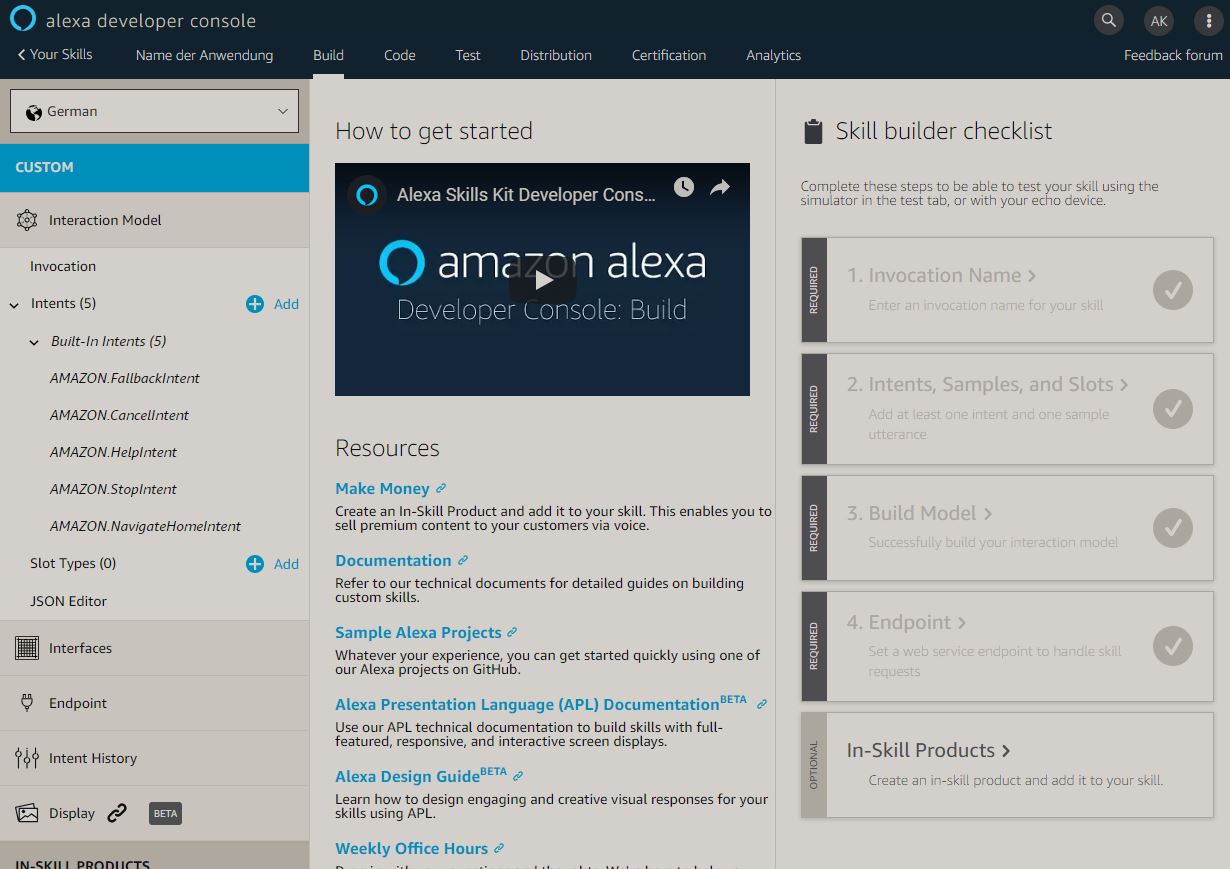Click the Interaction Model gear icon
The height and width of the screenshot is (869, 1230).
point(27,220)
